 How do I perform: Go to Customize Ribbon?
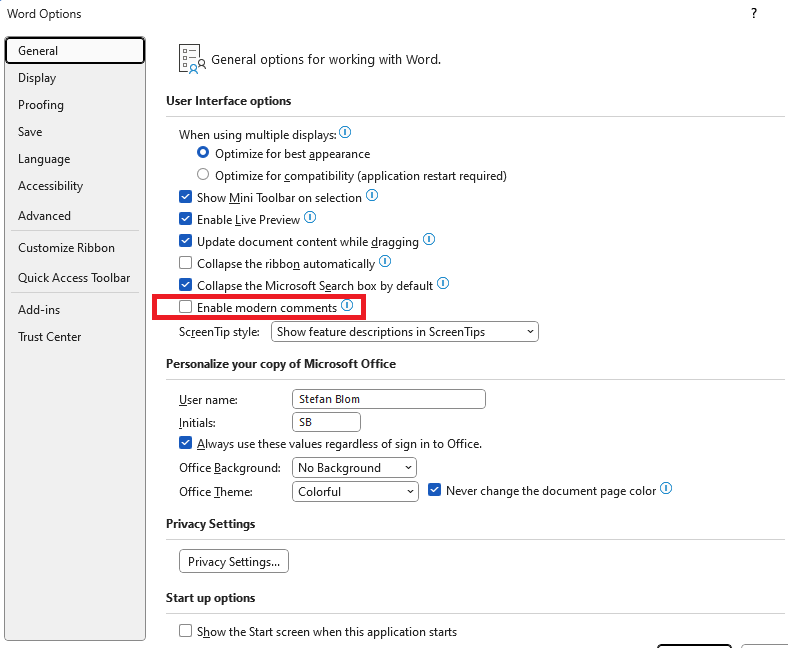click(75, 248)
